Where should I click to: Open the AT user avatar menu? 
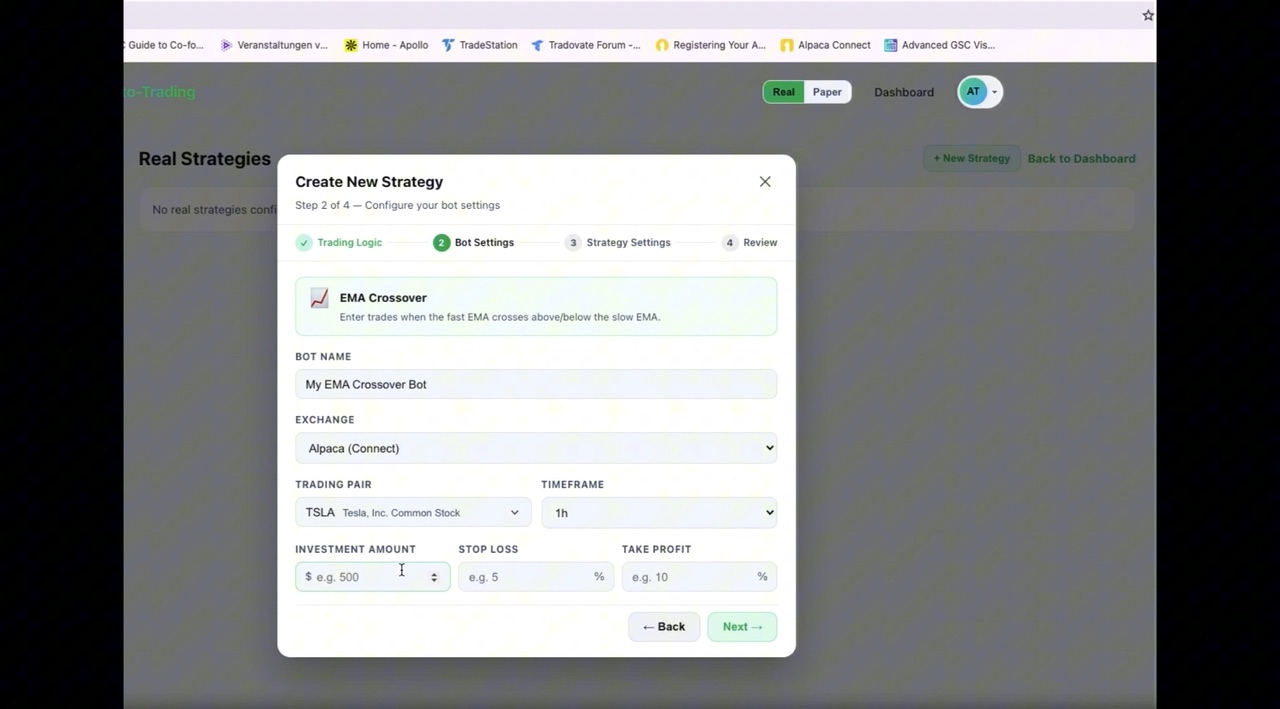pyautogui.click(x=979, y=92)
